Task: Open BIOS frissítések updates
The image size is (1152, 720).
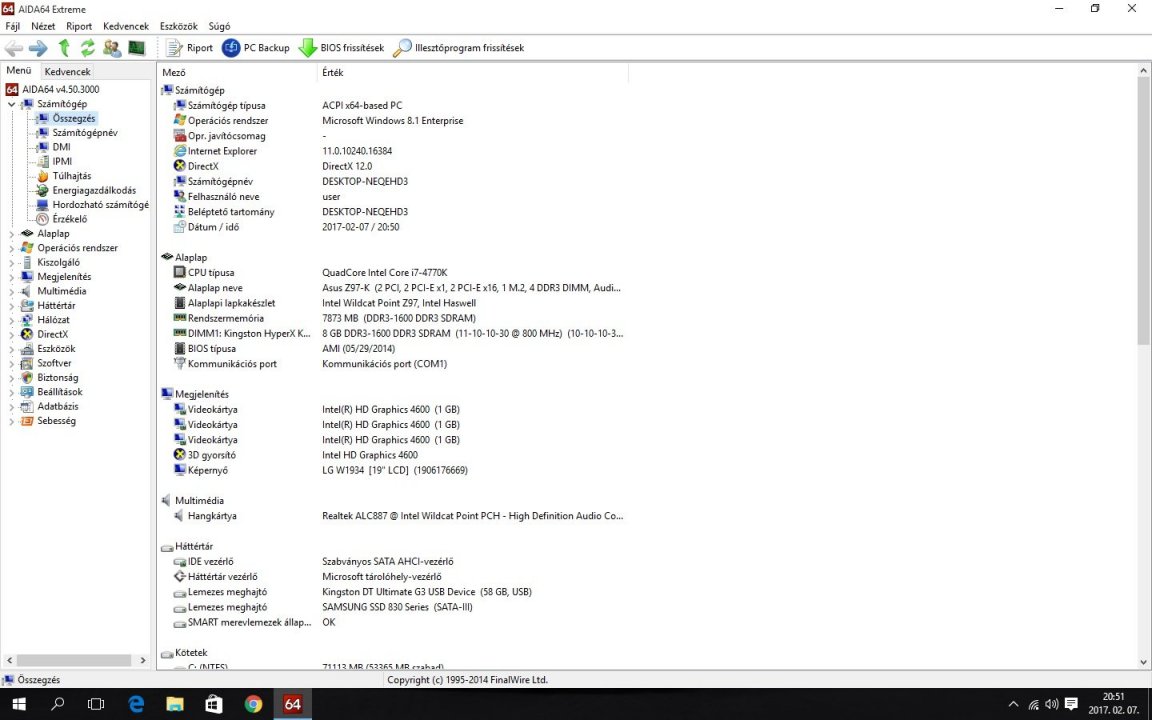Action: [x=341, y=48]
